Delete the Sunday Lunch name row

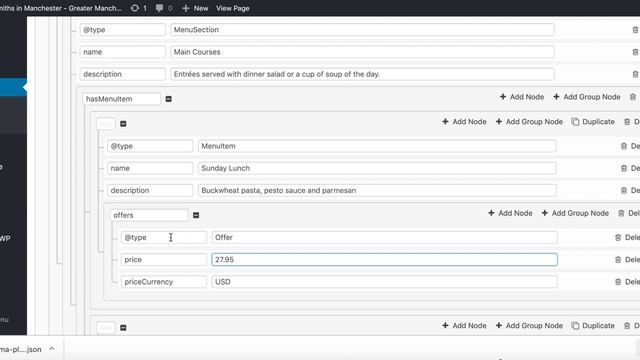point(630,168)
